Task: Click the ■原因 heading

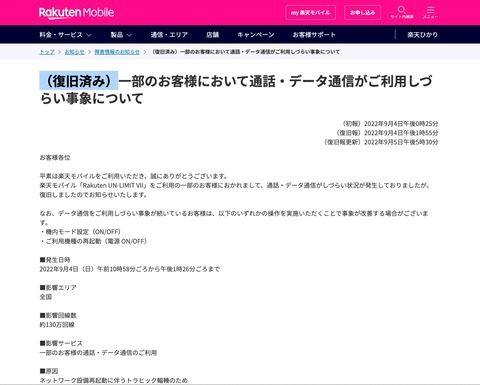Action: point(49,371)
